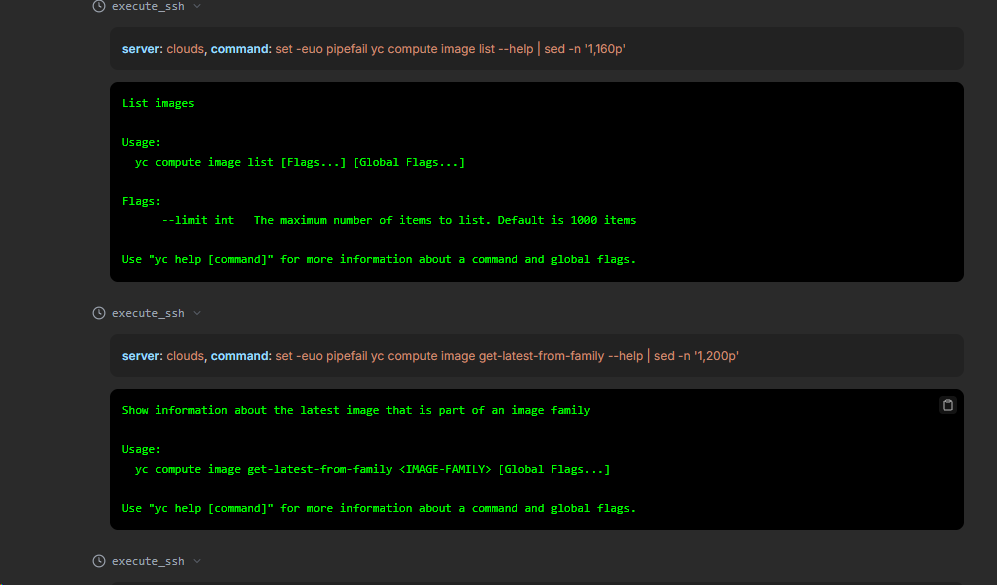Click 'Usage:' heading in the List images output
This screenshot has width=997, height=585.
[141, 142]
